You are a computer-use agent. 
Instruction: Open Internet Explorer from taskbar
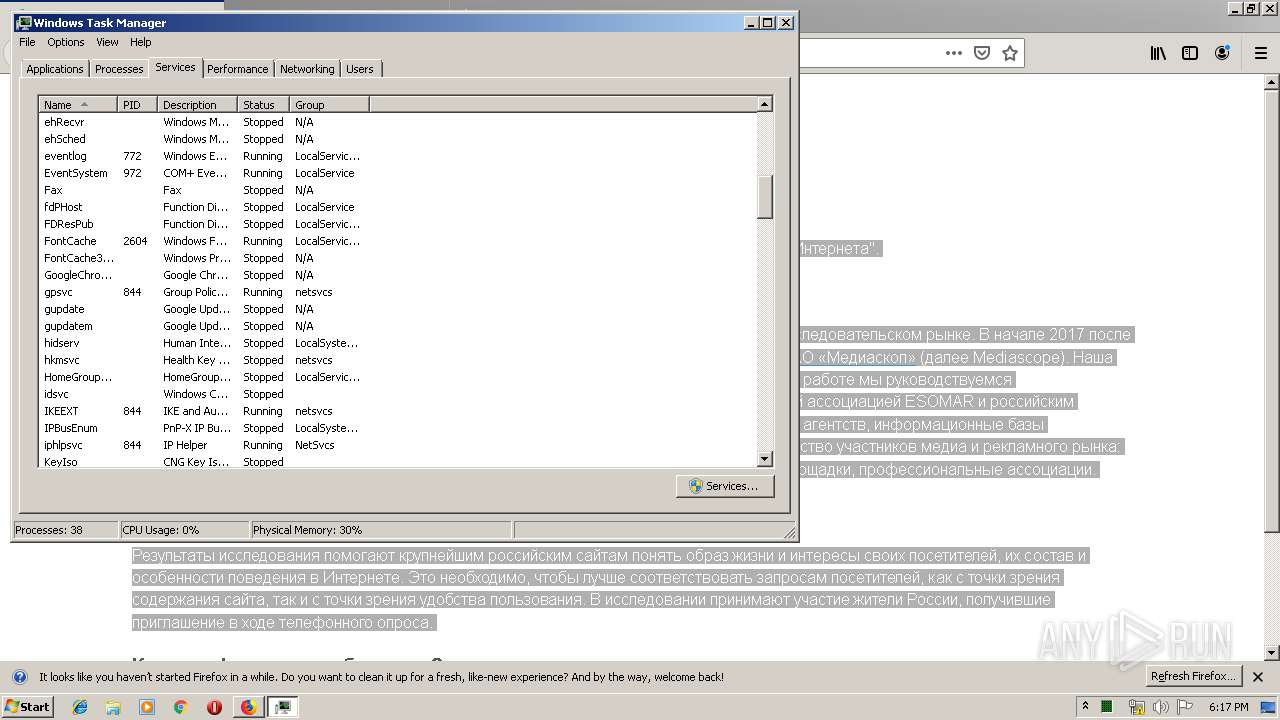coord(81,707)
